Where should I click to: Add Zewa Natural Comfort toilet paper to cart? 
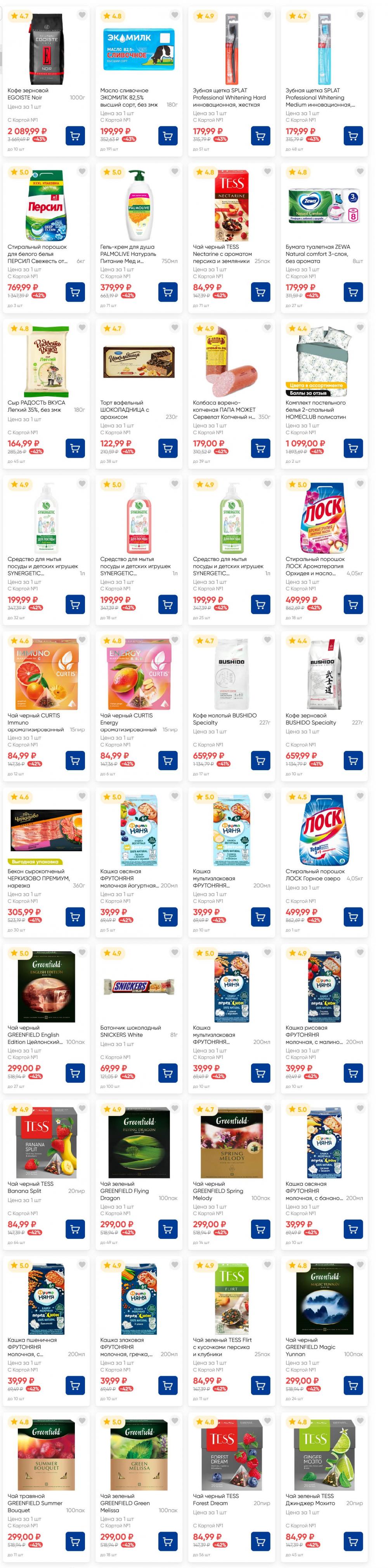(x=353, y=292)
